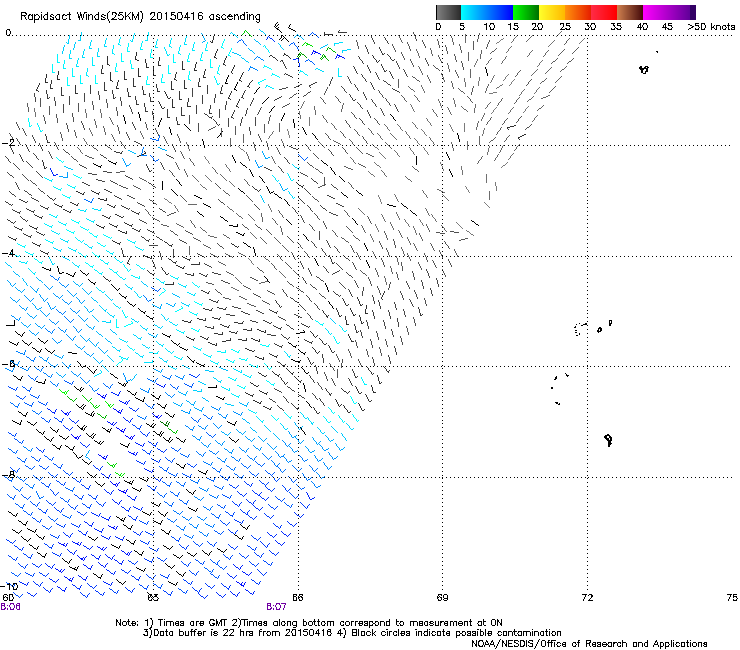This screenshot has height=650, width=740.
Task: Click the '>50 knots' legend label
Action: 711,27
